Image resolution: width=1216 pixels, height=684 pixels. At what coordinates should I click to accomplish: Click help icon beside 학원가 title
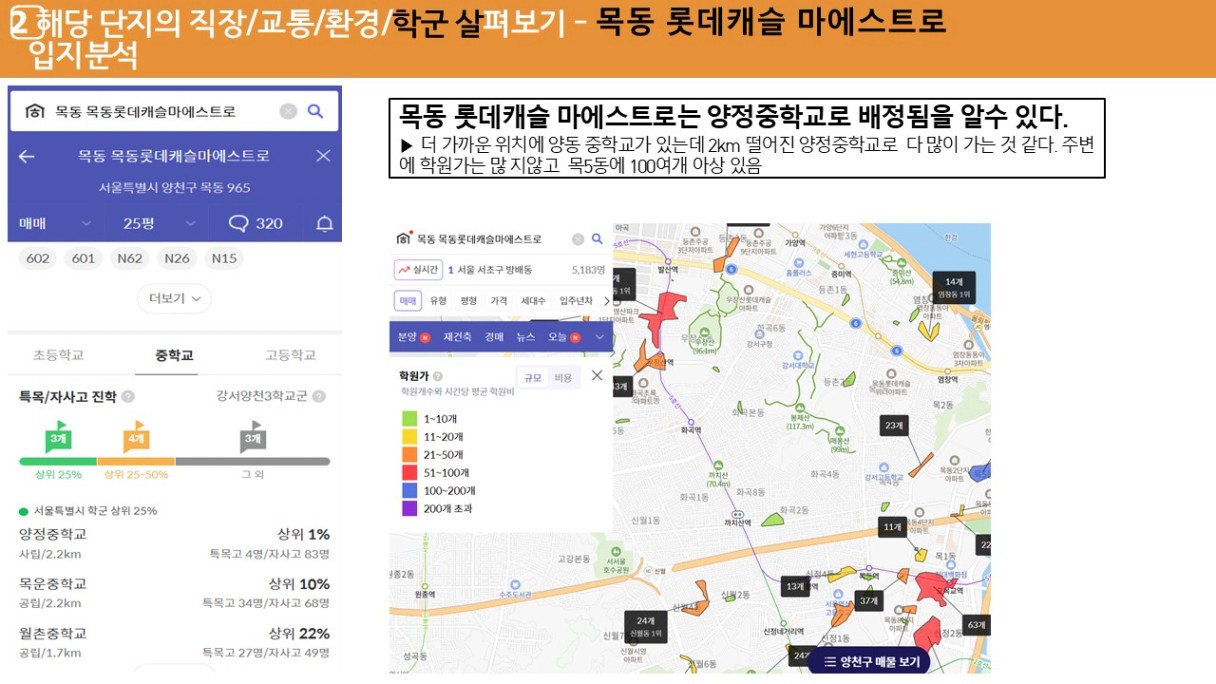click(x=438, y=376)
